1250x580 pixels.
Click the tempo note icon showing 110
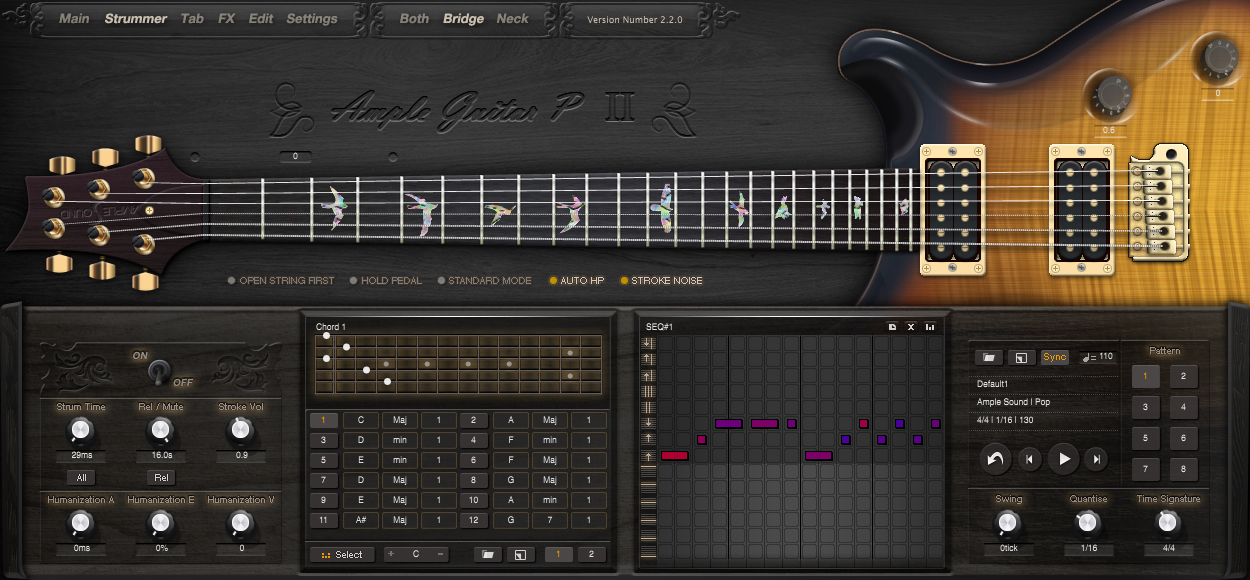1088,357
